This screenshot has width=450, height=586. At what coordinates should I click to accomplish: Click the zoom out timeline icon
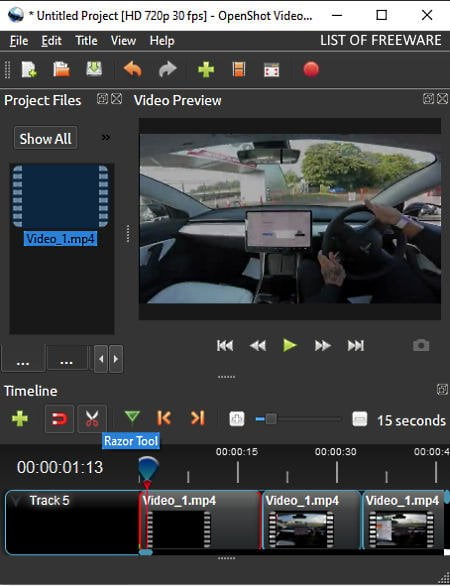360,419
